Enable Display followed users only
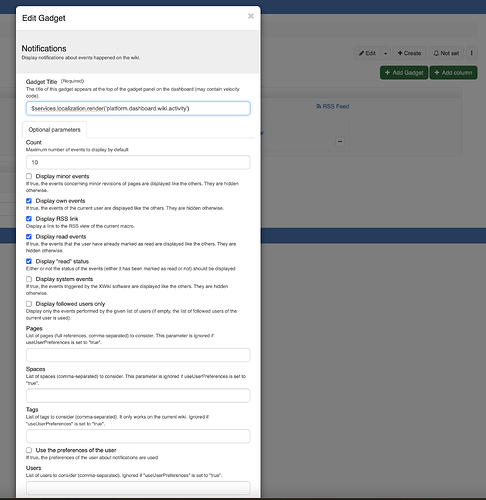The image size is (486, 500). point(29,304)
